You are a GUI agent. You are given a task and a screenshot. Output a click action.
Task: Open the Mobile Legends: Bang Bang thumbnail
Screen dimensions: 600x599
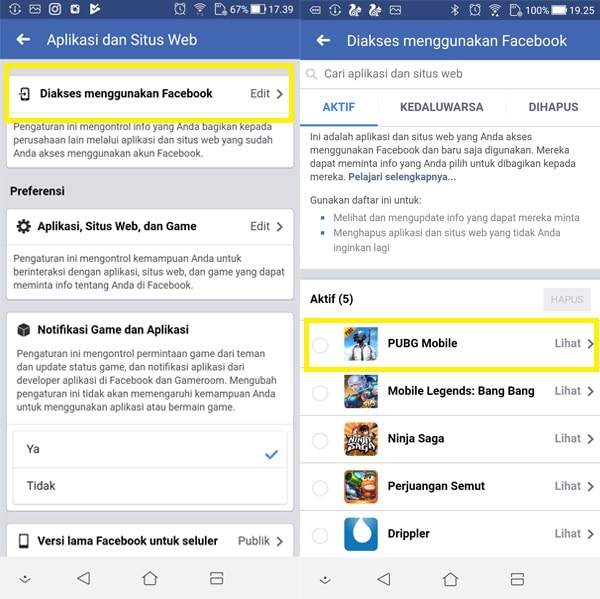point(360,391)
